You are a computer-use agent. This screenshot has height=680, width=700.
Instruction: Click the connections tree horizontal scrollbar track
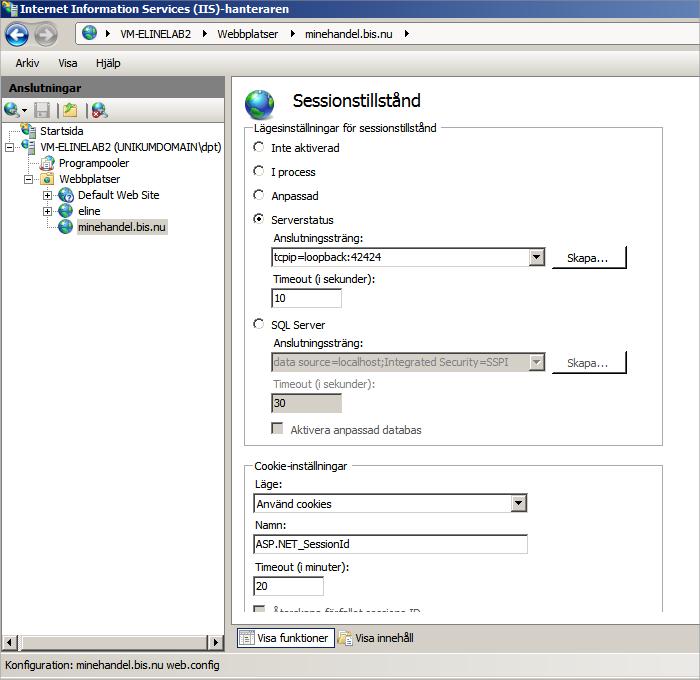112,642
